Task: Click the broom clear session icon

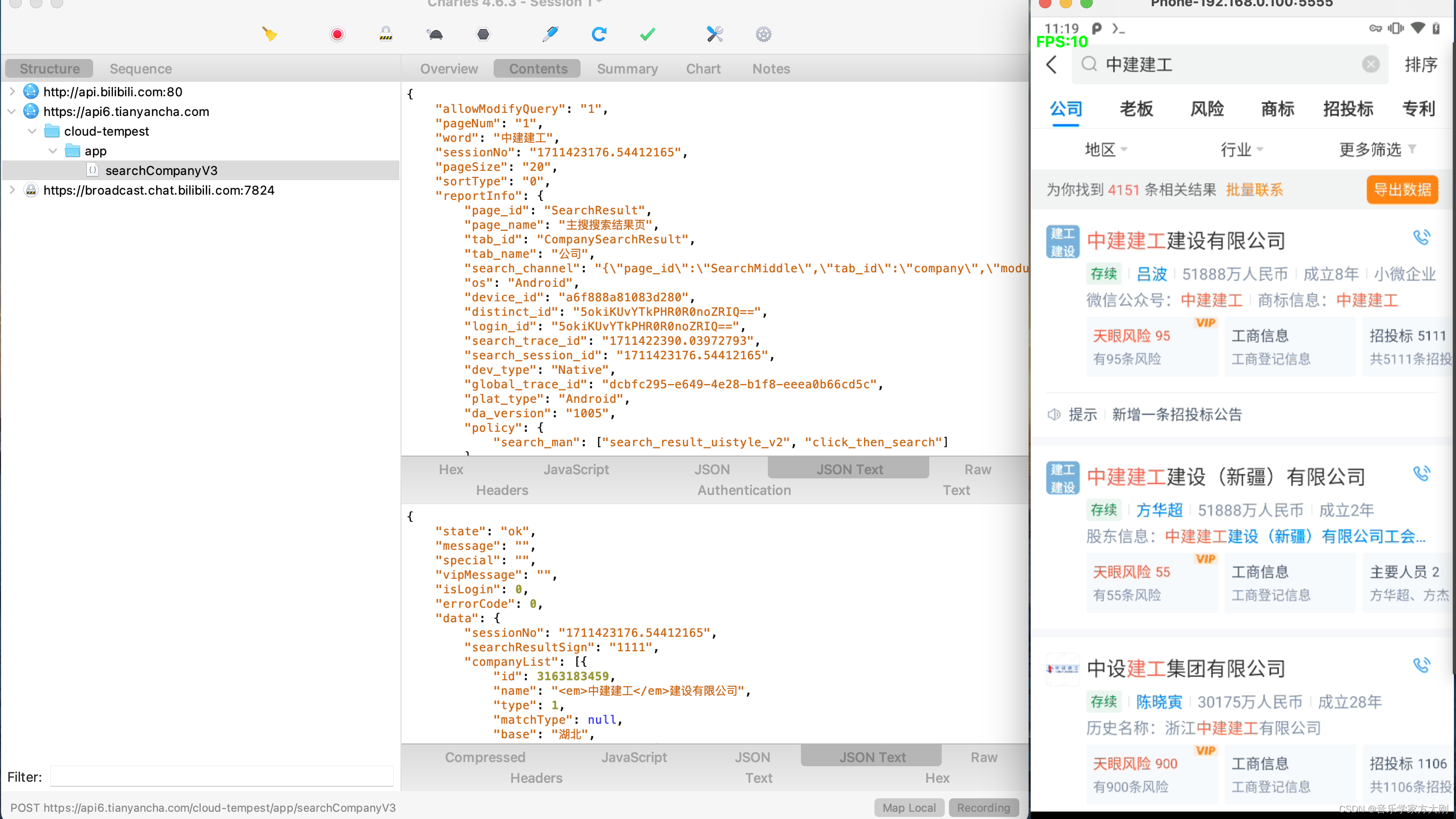Action: [269, 35]
